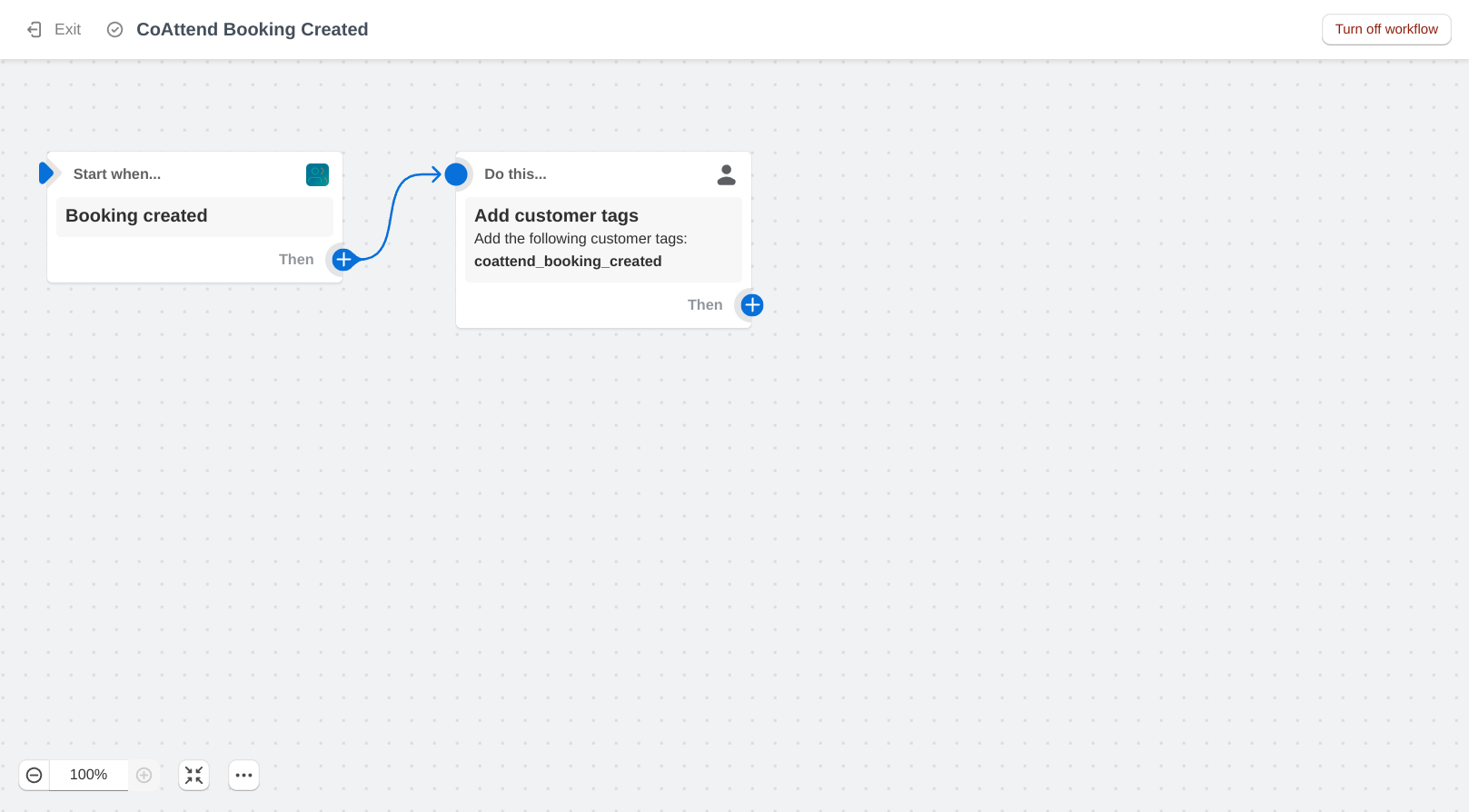Open the more options ellipsis menu
Screen dimensions: 1469x812
coord(243,775)
